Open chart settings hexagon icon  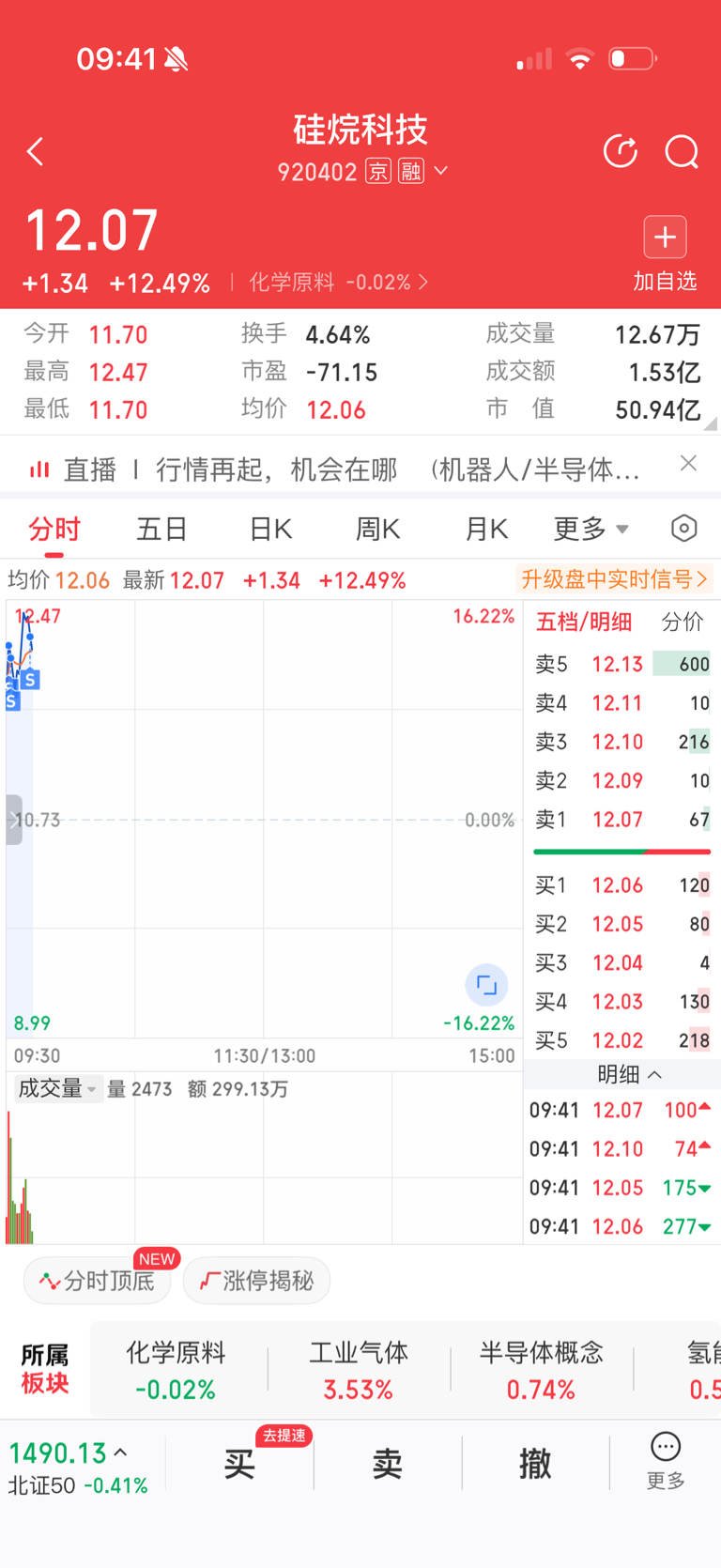[x=684, y=529]
